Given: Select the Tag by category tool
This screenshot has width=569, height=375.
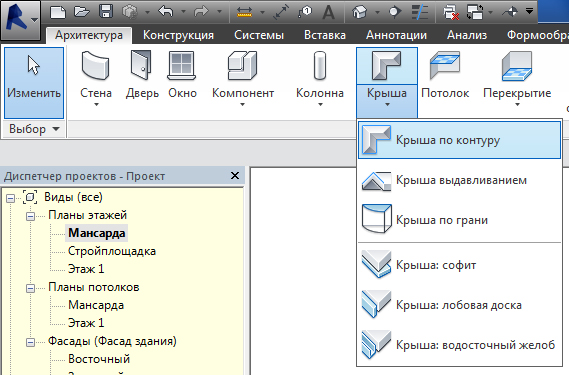Looking at the screenshot, I should click(305, 12).
